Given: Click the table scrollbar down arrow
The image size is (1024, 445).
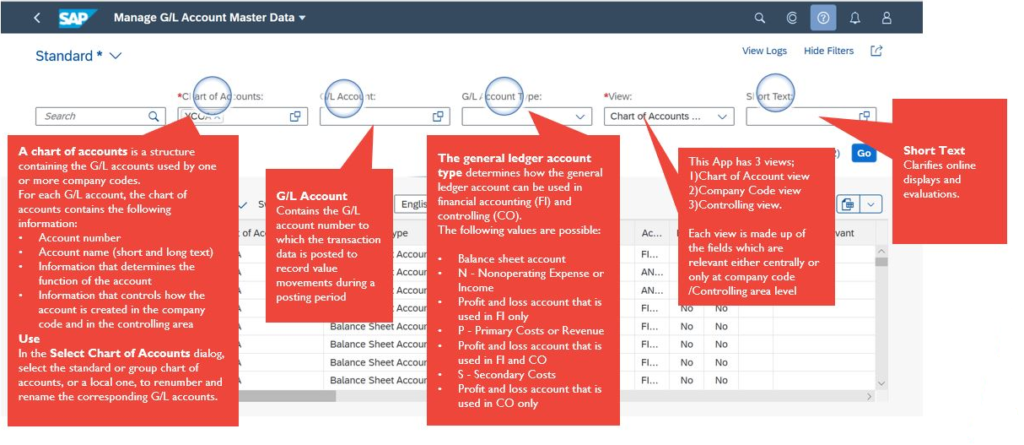Looking at the screenshot, I should click(882, 384).
